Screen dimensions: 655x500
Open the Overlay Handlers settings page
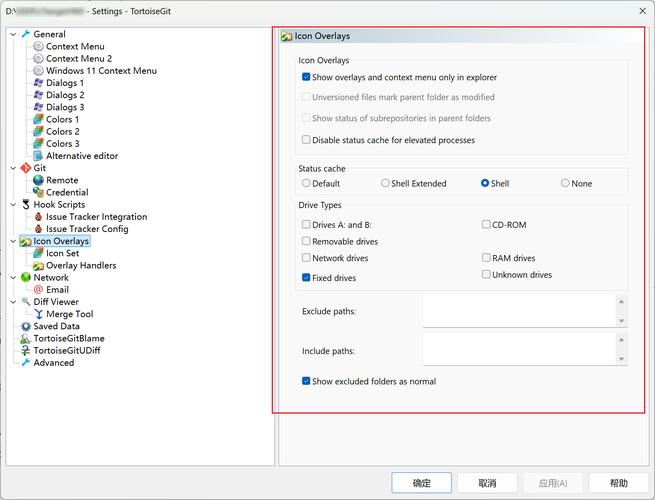tap(81, 266)
